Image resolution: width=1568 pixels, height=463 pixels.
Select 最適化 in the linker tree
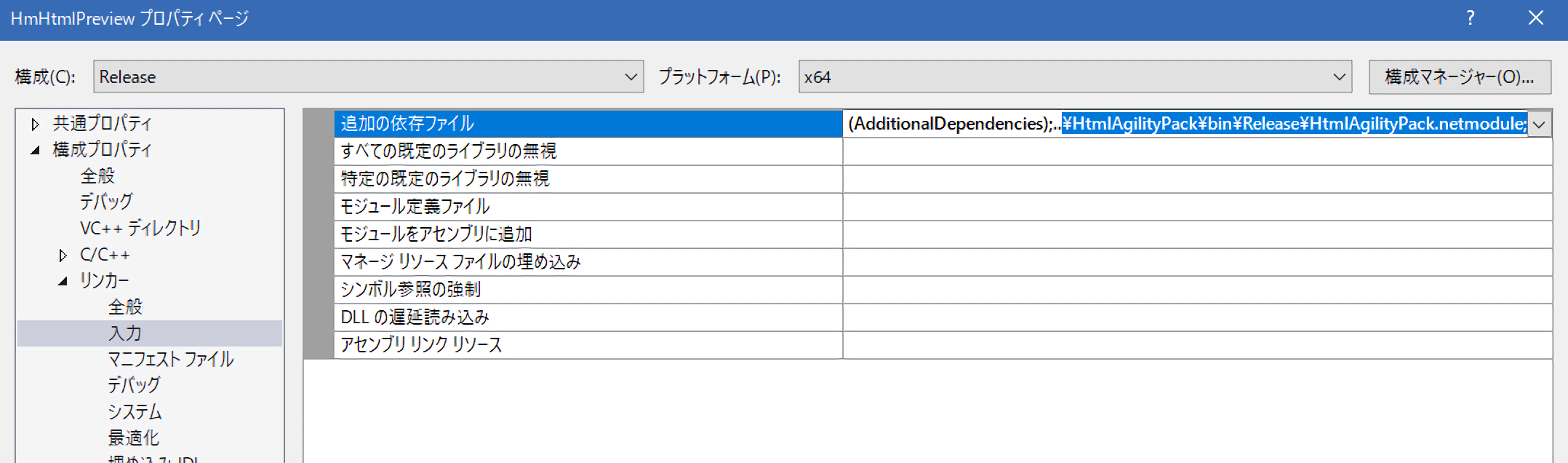pyautogui.click(x=134, y=438)
